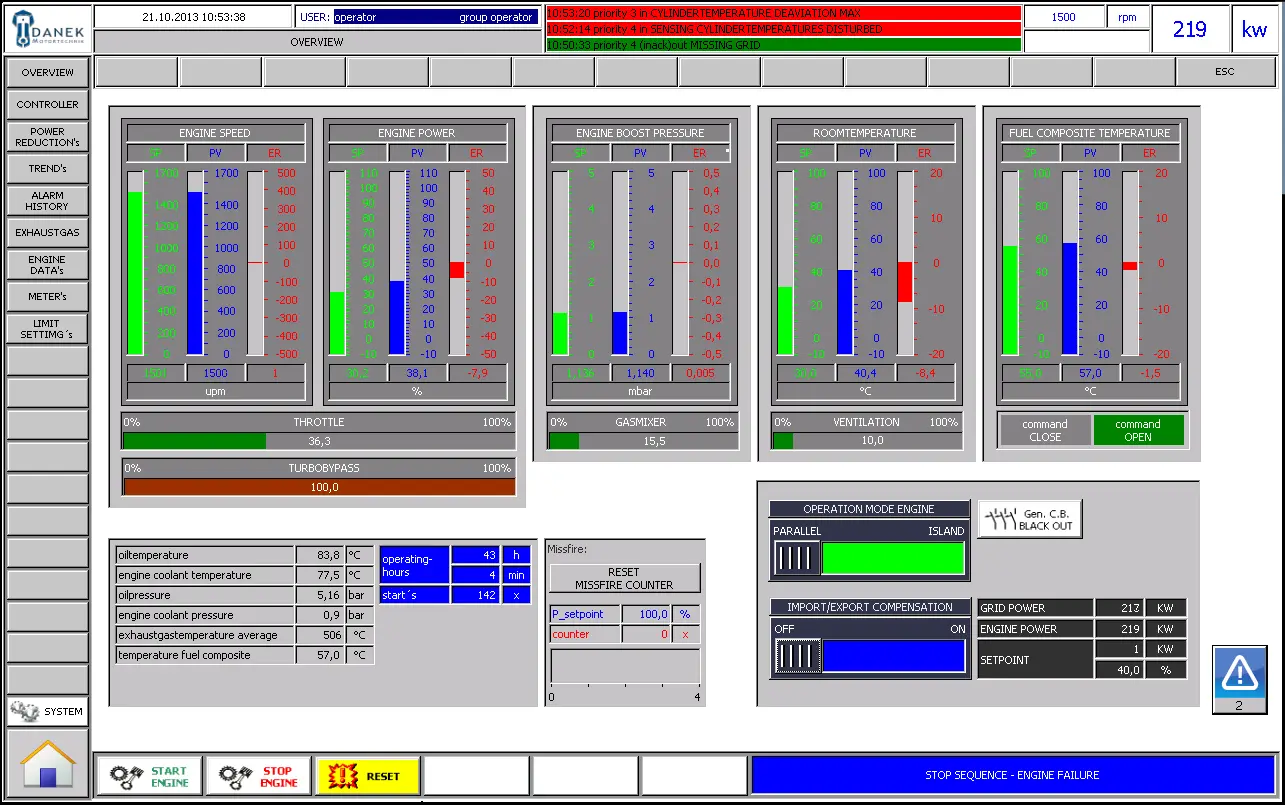Open the CONTROLLER page
The image size is (1285, 805).
47,104
